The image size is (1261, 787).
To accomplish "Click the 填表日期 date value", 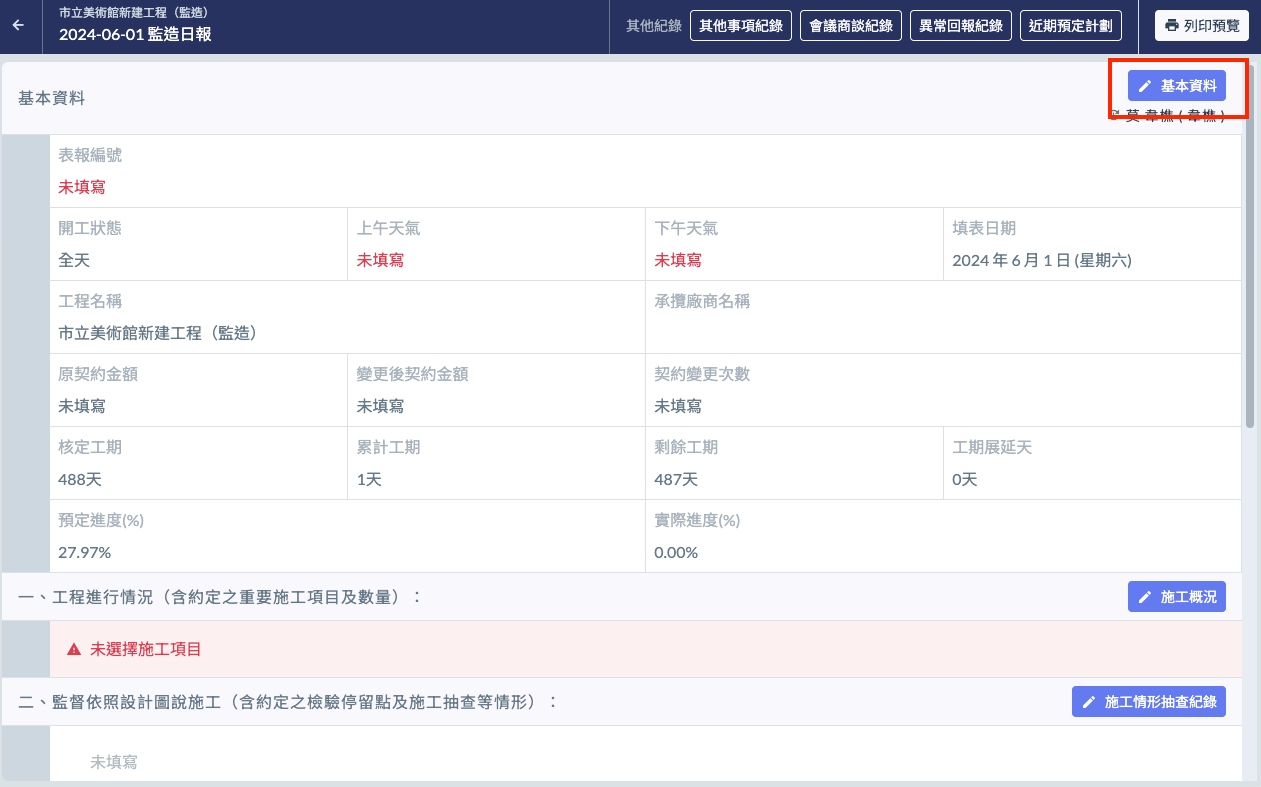I will 1041,260.
